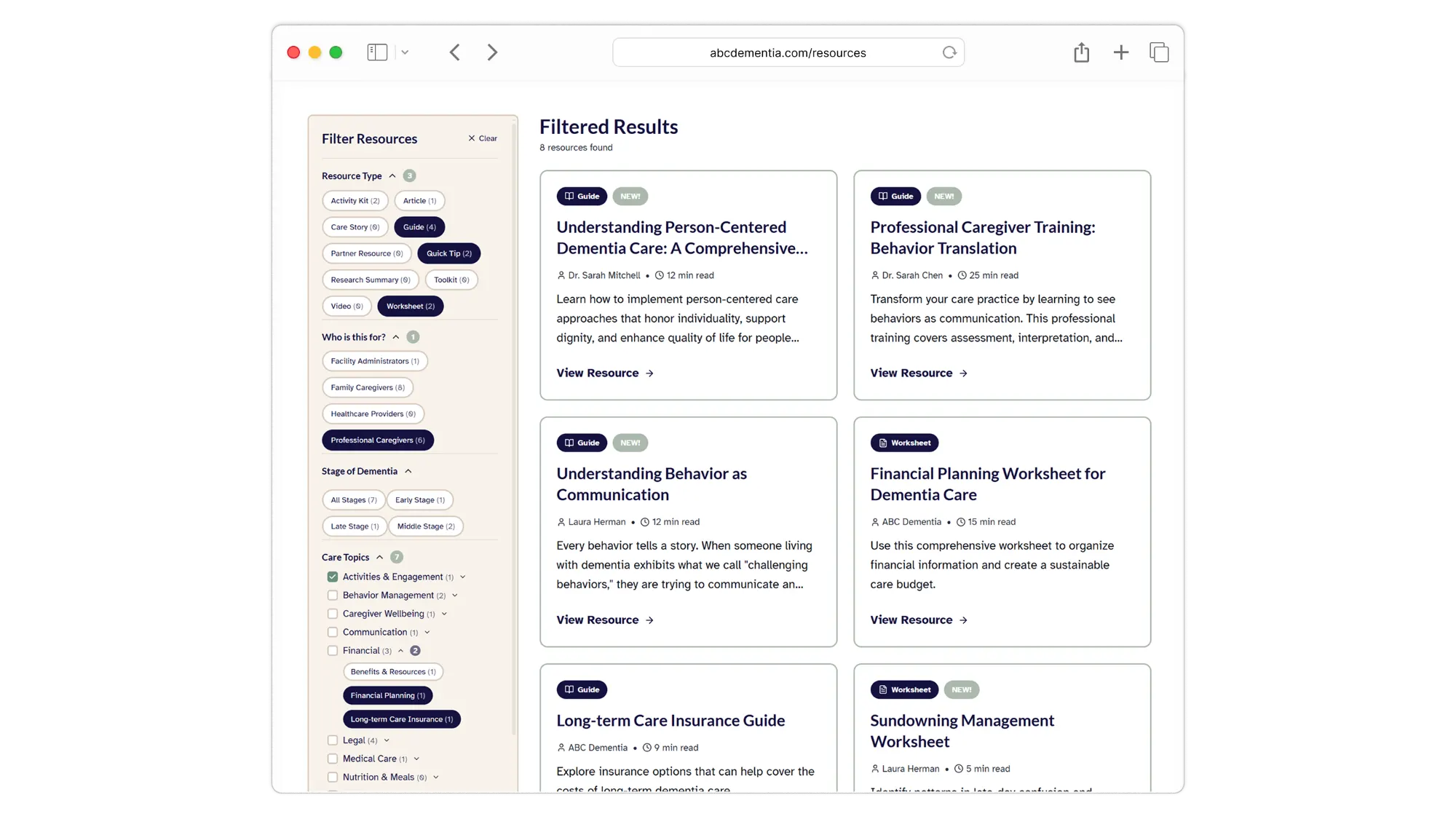Navigate back with the back arrow
Screen dimensions: 1456x819
coord(454,52)
